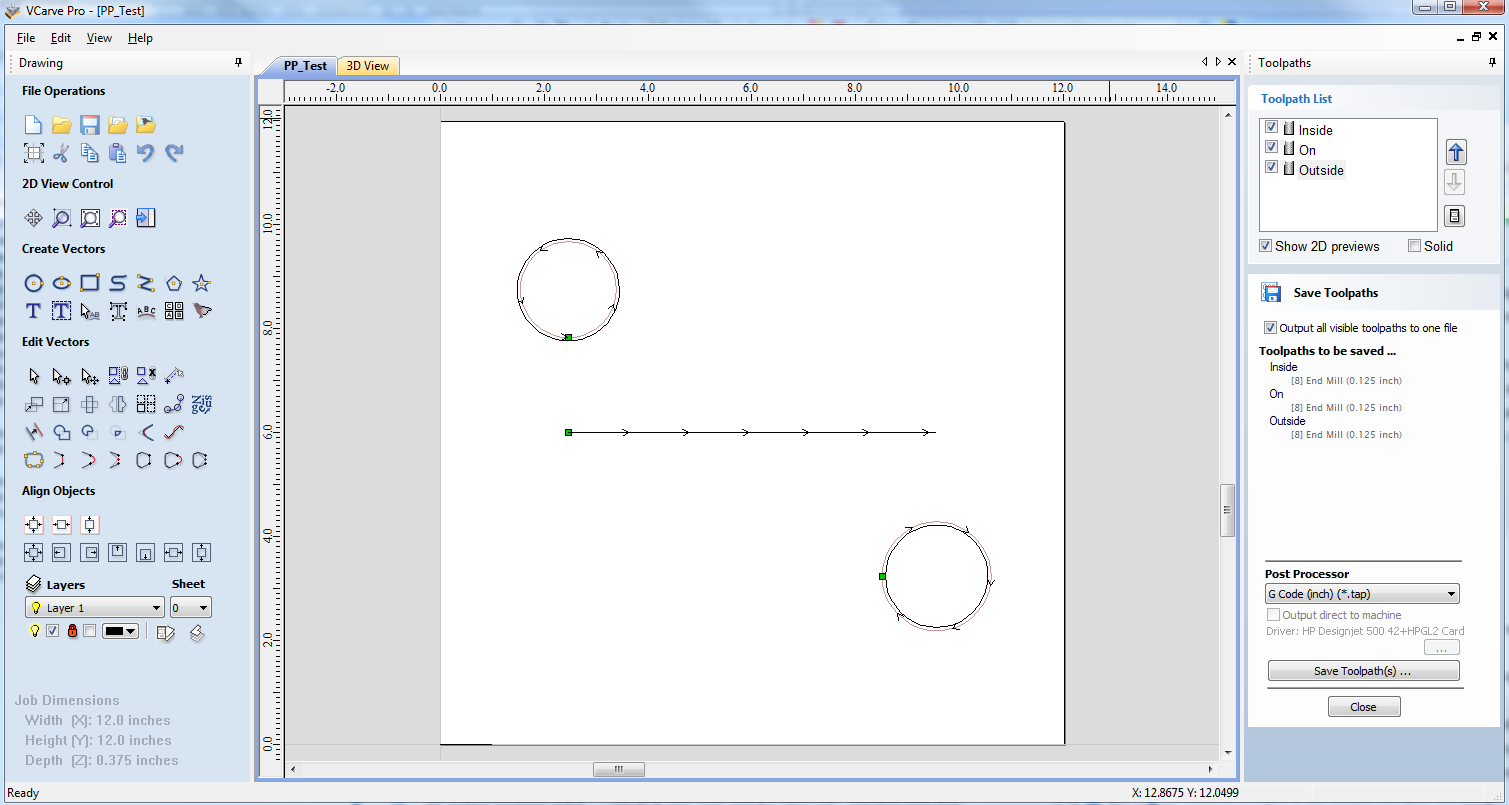Image resolution: width=1509 pixels, height=805 pixels.
Task: Pin the Drawing panel
Action: [x=238, y=62]
